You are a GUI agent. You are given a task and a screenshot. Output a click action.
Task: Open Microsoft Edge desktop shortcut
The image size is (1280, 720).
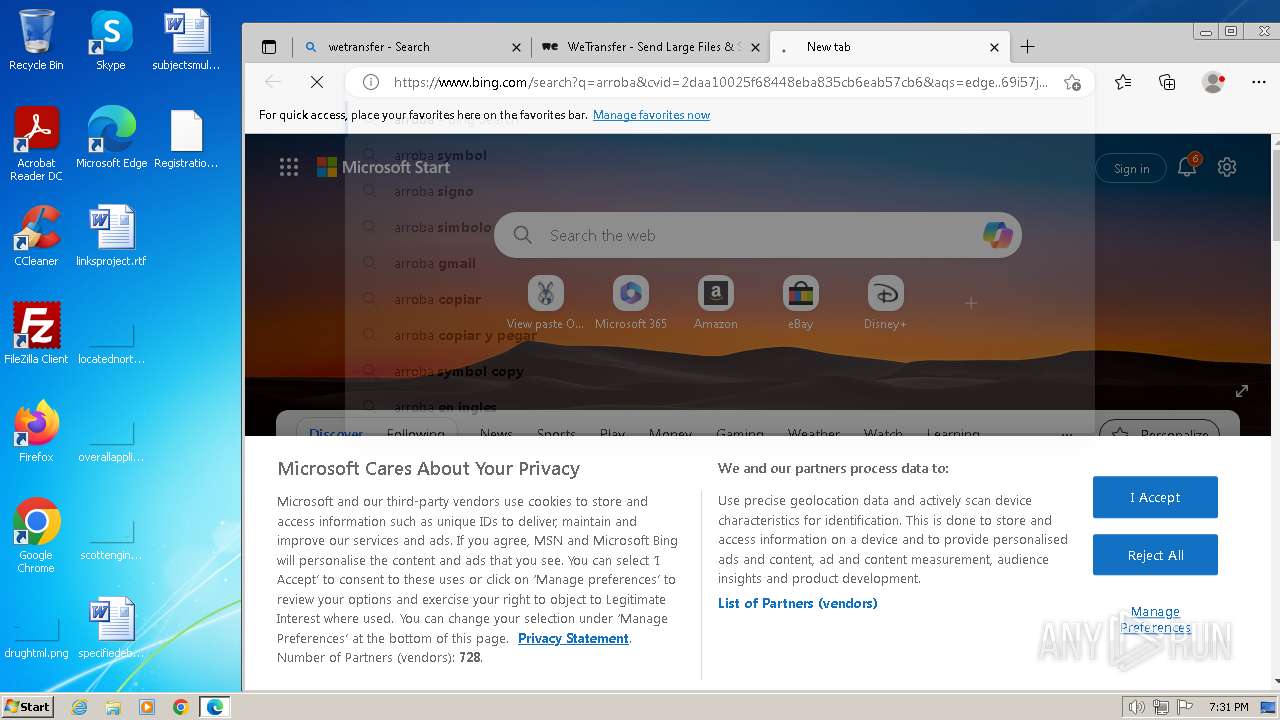coord(111,137)
